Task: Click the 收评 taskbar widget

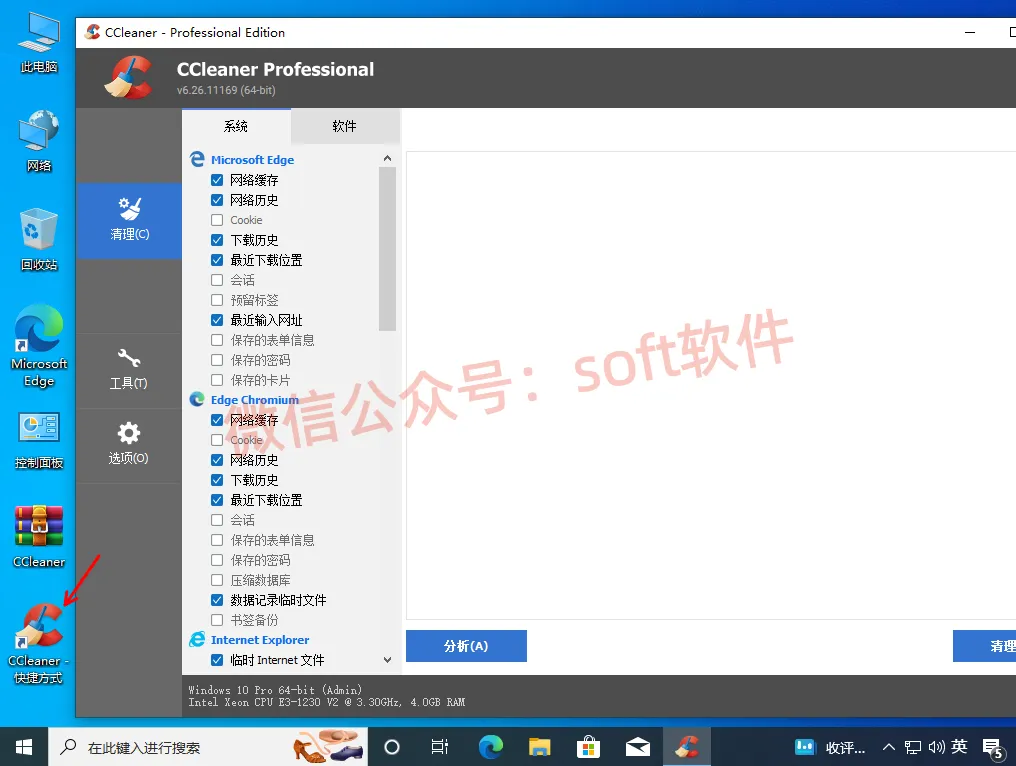Action: [x=830, y=747]
